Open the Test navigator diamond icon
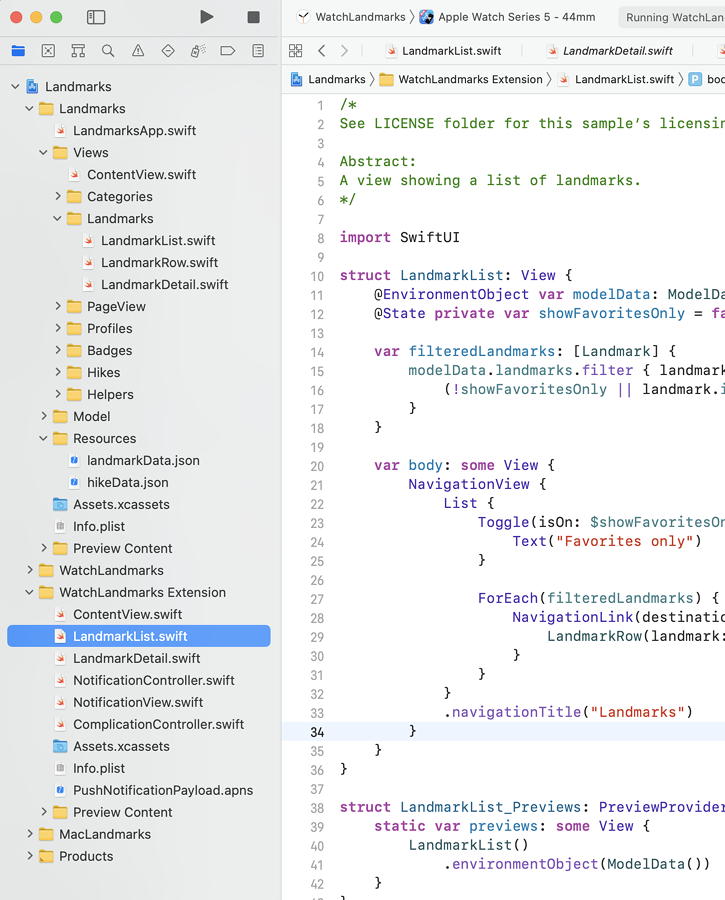Viewport: 725px width, 900px height. [x=168, y=51]
